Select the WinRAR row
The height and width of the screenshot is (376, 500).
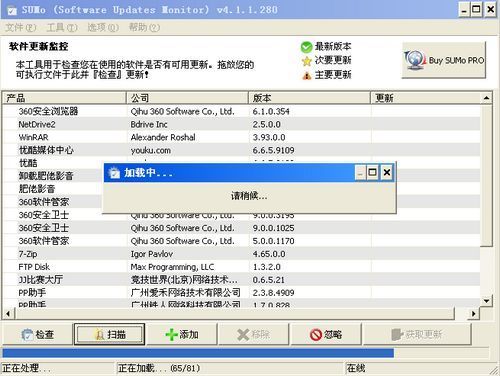(x=242, y=137)
